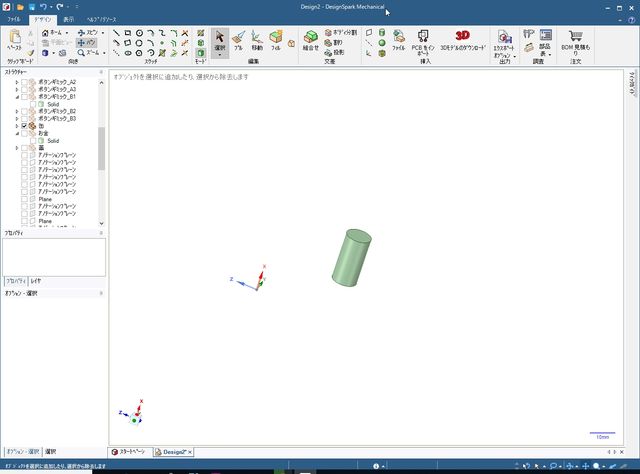Collapse the お金 tree node

pyautogui.click(x=17, y=134)
